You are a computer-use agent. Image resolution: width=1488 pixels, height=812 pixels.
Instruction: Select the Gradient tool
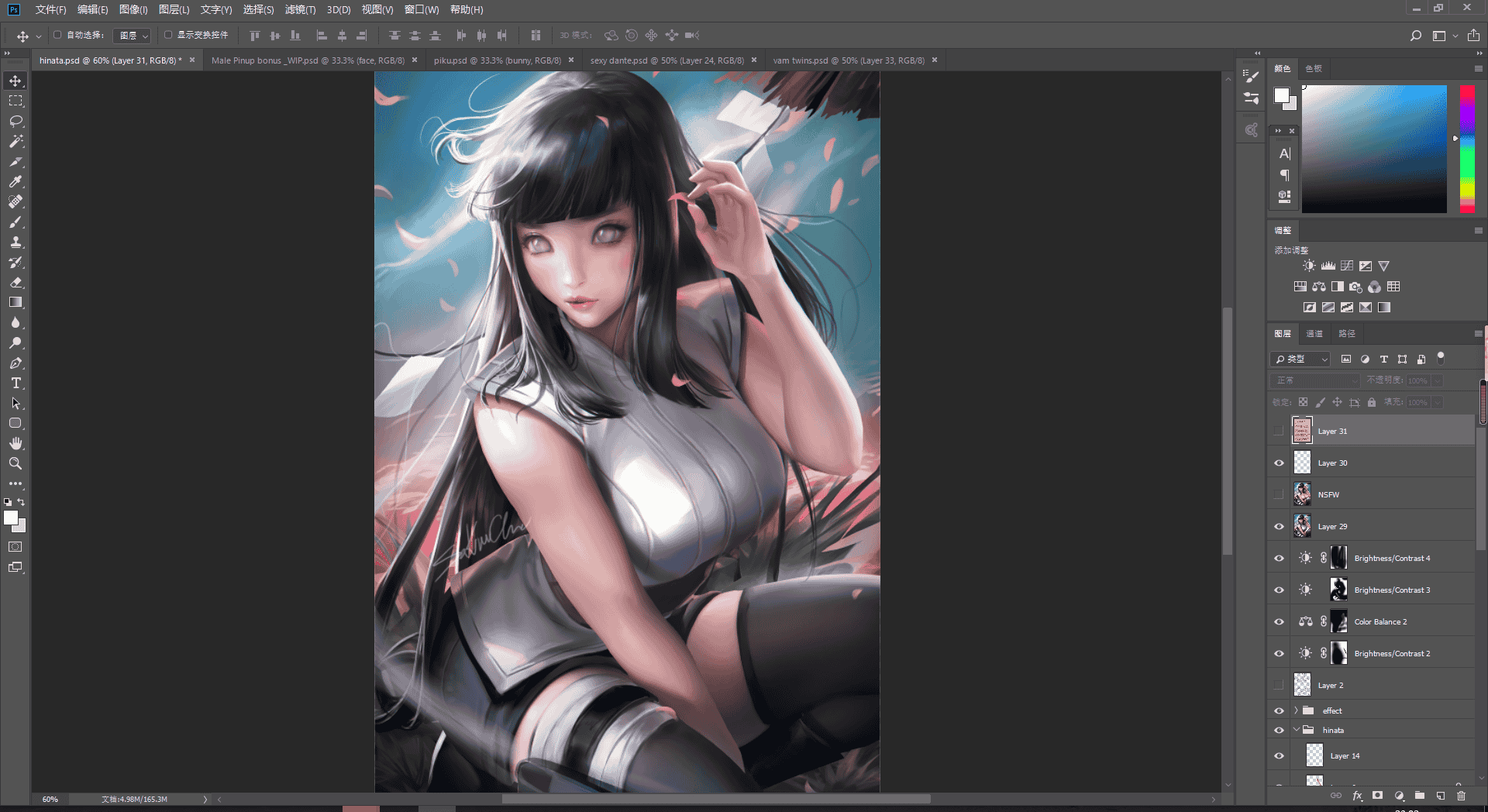pyautogui.click(x=15, y=303)
